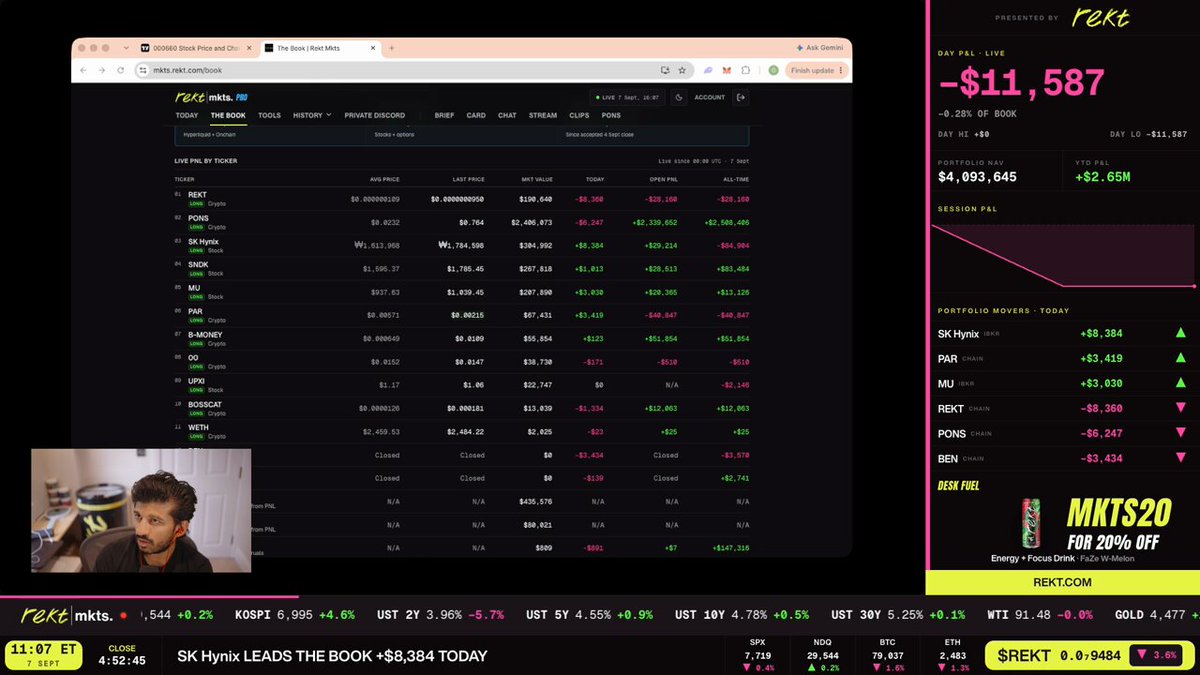The width and height of the screenshot is (1200, 675).
Task: Open a new browser tab
Action: click(x=391, y=48)
